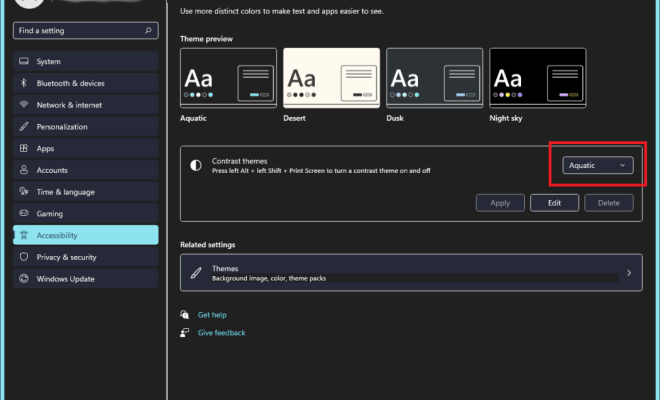Open Time & language settings

(86, 192)
